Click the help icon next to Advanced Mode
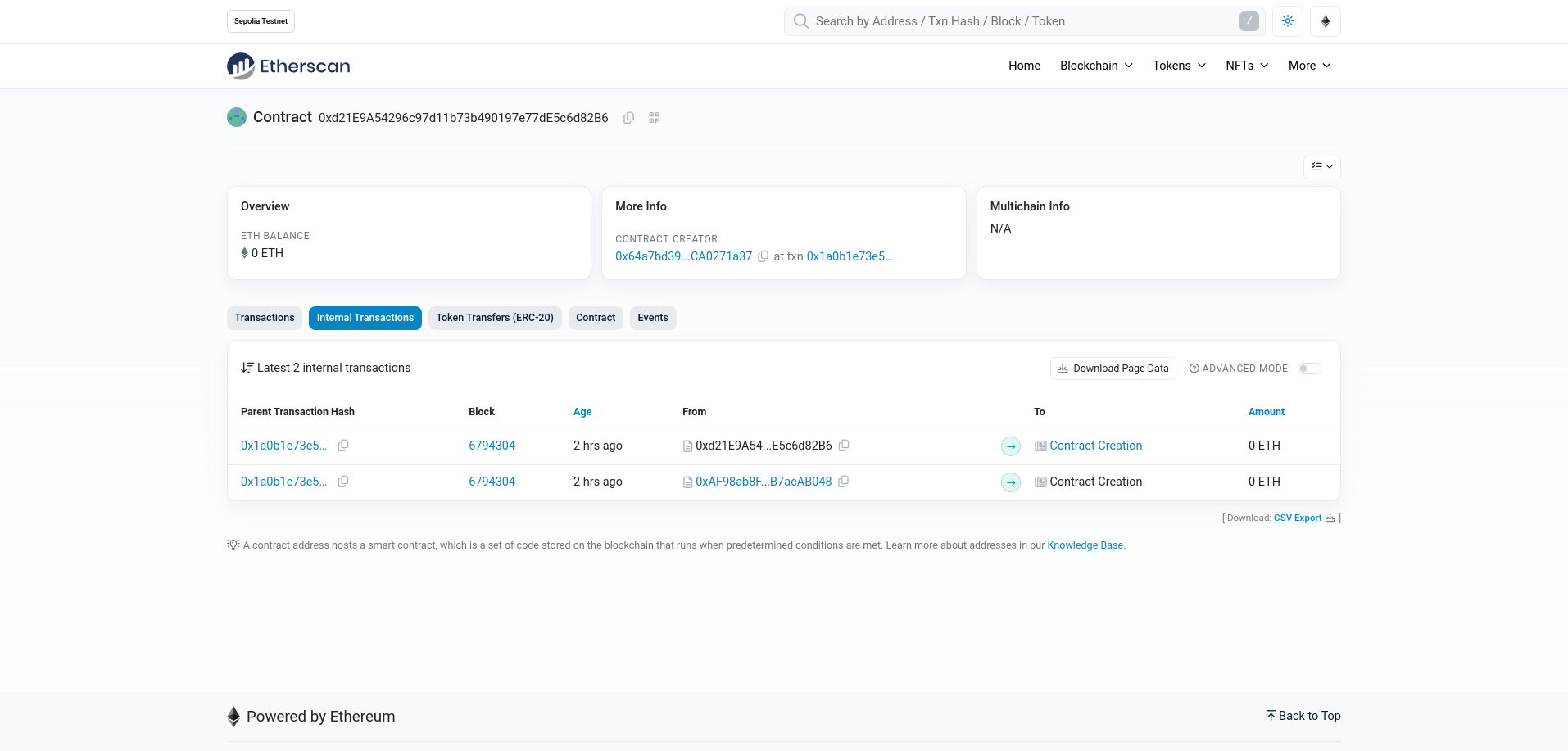 coord(1194,369)
